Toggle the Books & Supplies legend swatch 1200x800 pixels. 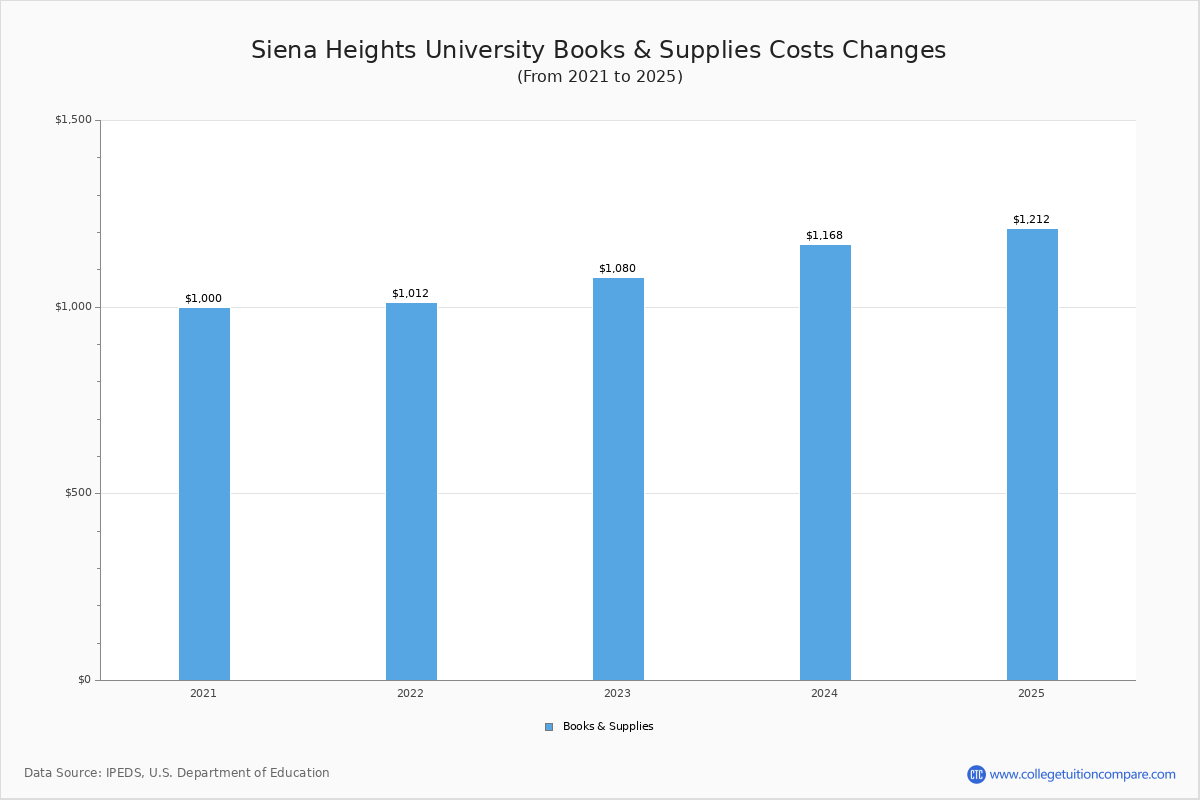(x=549, y=727)
